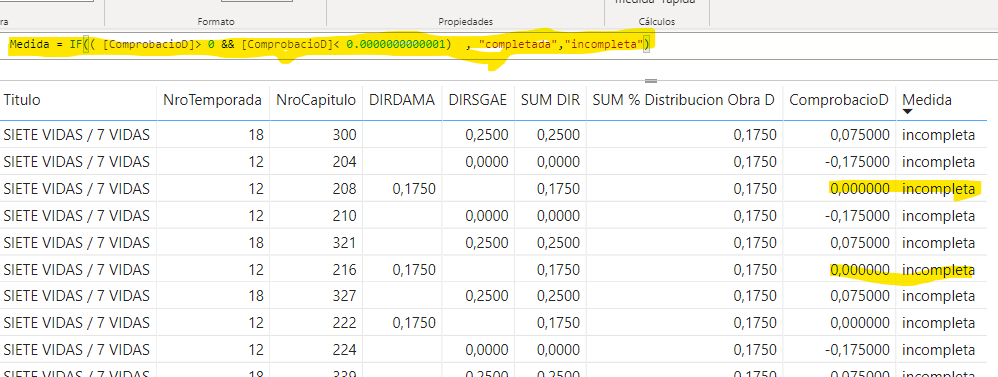This screenshot has width=998, height=377.
Task: Click DIRSGAE value 0,2500 in row 300
Action: point(486,135)
